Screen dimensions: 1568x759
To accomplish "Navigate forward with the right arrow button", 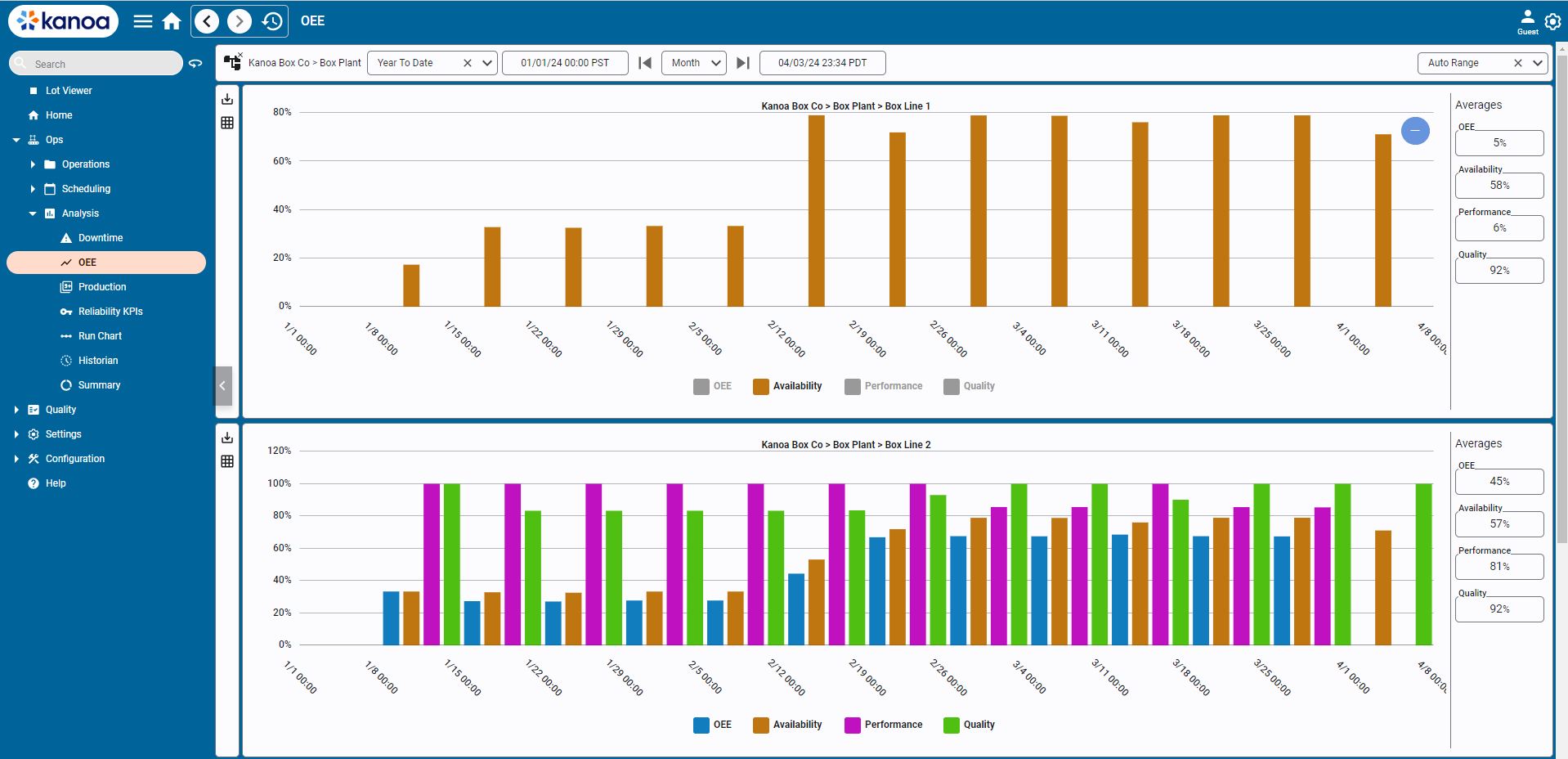I will tap(240, 21).
